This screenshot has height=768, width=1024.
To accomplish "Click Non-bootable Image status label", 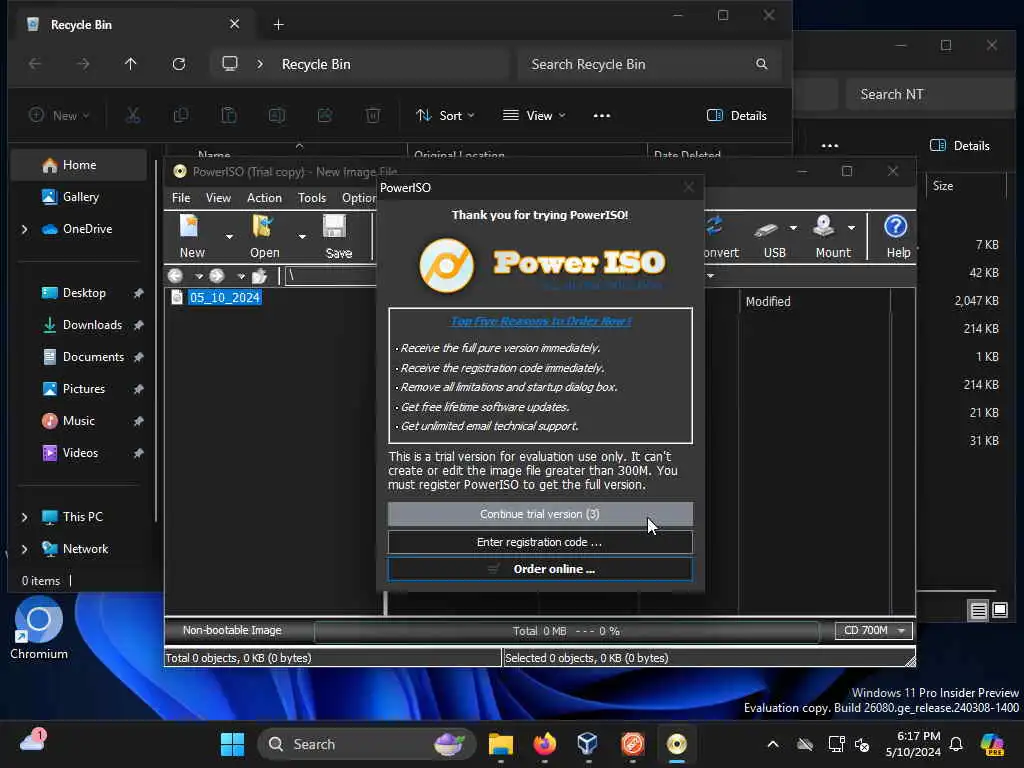I will 232,630.
